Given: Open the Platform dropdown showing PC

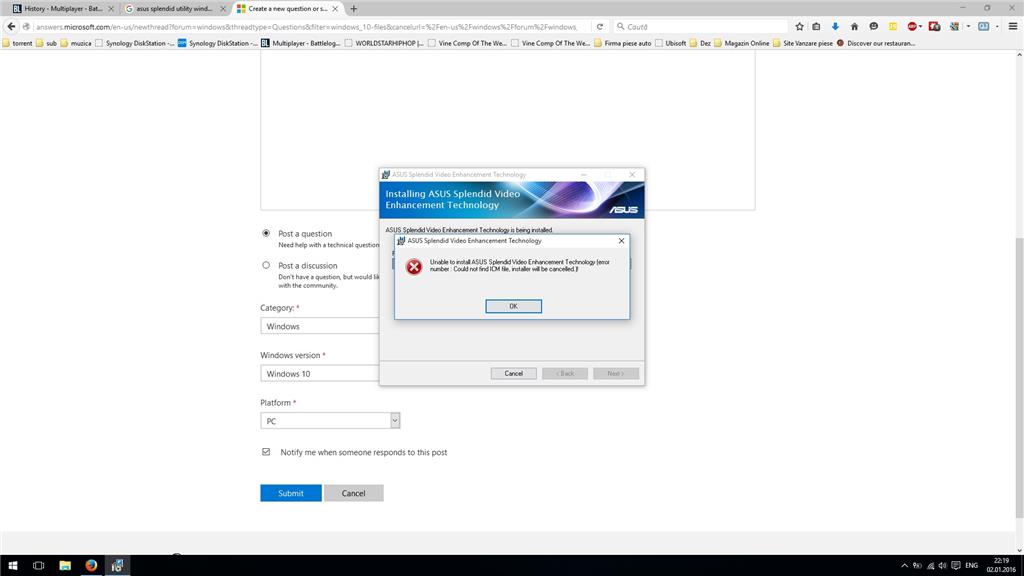Looking at the screenshot, I should pyautogui.click(x=330, y=421).
